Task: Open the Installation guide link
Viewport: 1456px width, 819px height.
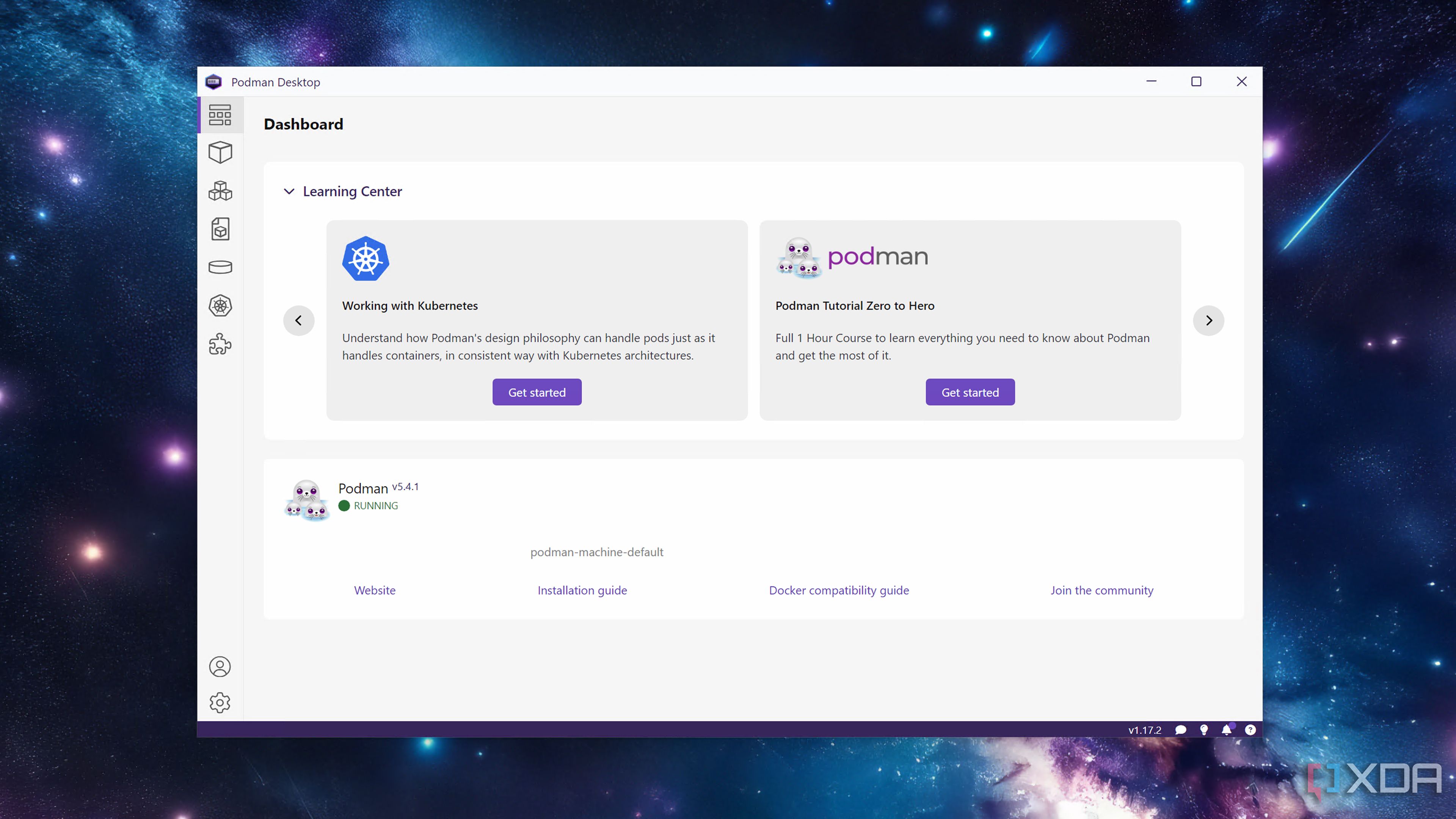Action: click(582, 590)
